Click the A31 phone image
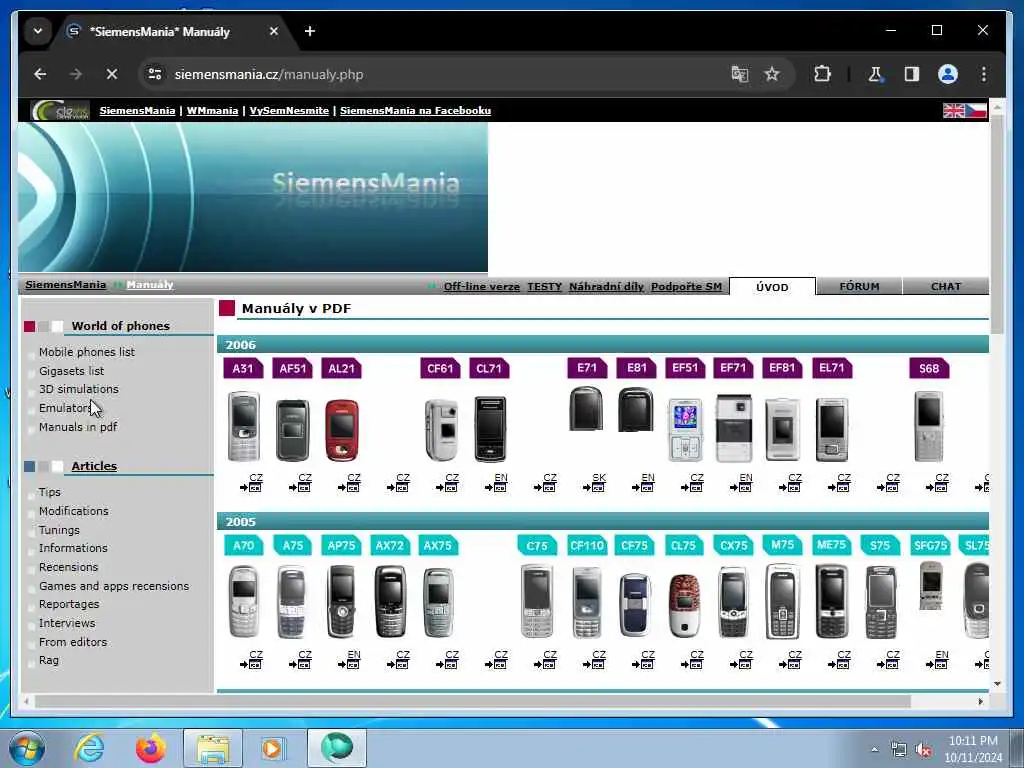1024x768 pixels. coord(244,426)
